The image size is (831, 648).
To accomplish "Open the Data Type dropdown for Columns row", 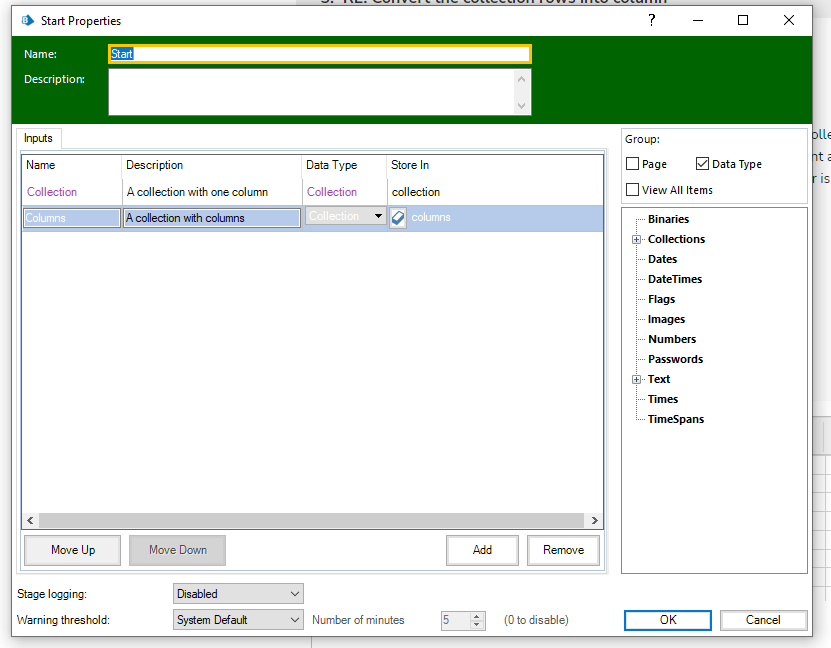I will [x=378, y=216].
